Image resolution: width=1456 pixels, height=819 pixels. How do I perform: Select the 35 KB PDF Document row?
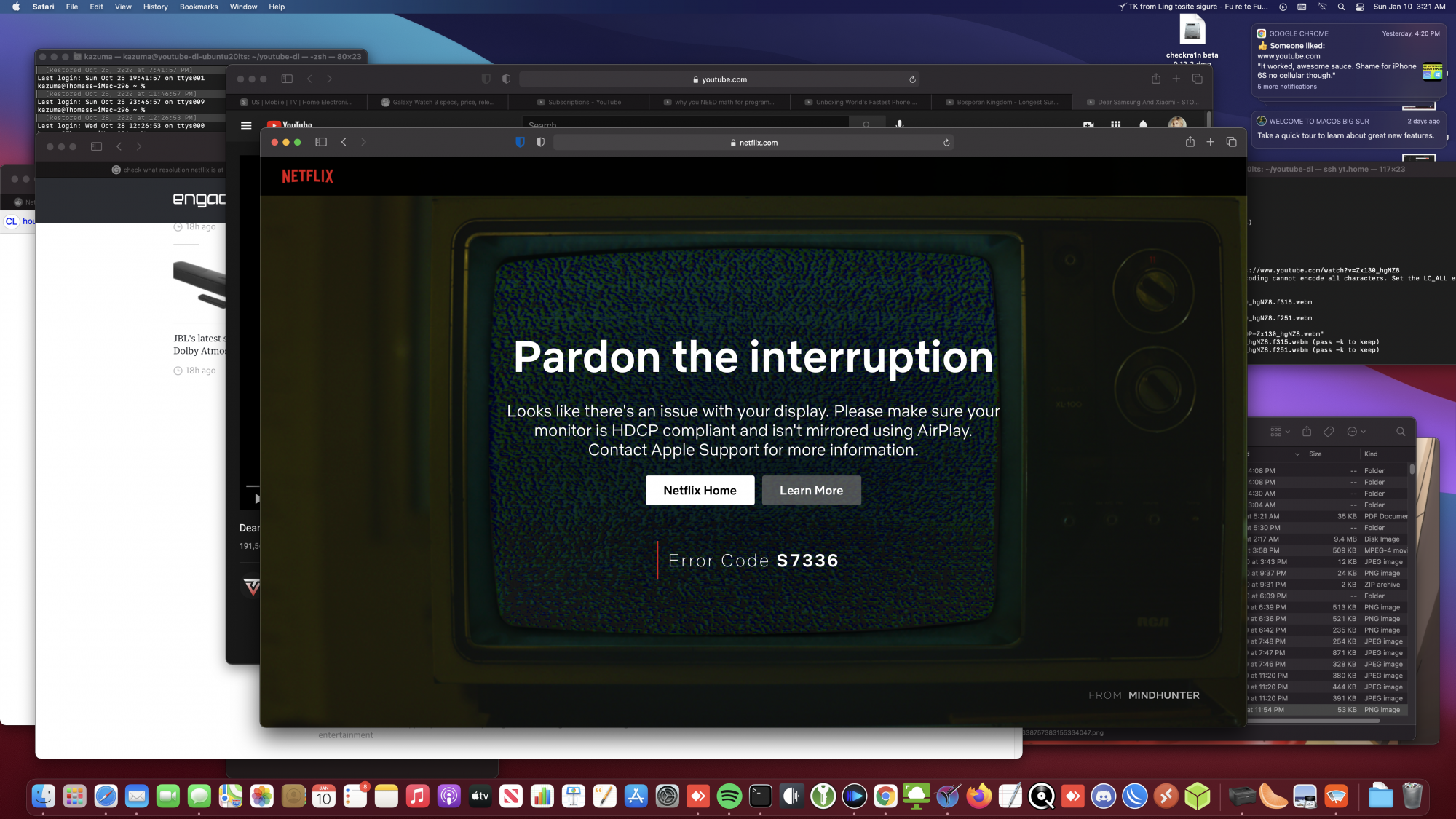click(1328, 516)
